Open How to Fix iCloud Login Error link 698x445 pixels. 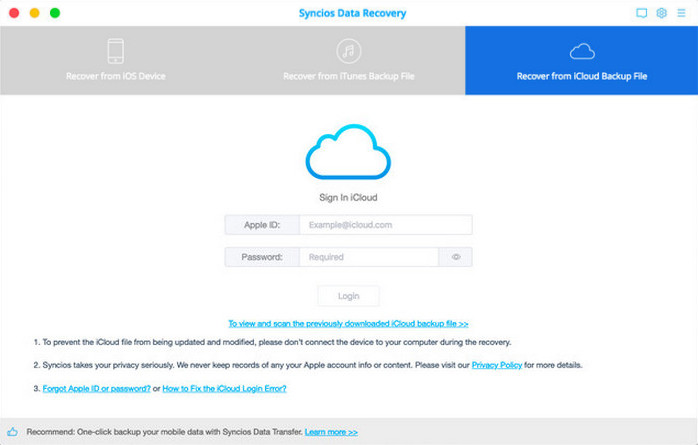coord(224,388)
